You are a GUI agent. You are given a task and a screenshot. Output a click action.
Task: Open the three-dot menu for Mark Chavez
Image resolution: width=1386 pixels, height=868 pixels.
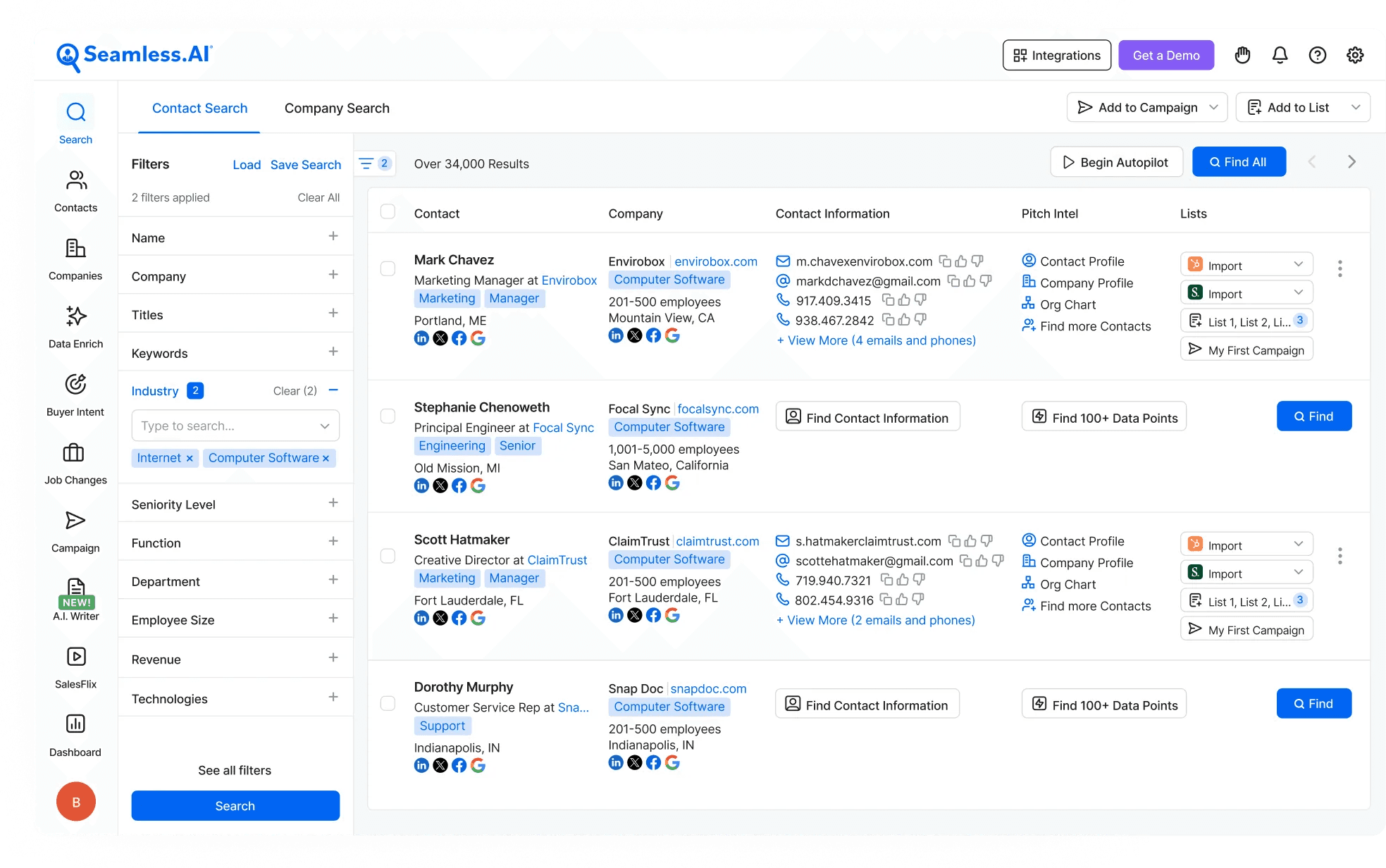coord(1339,268)
